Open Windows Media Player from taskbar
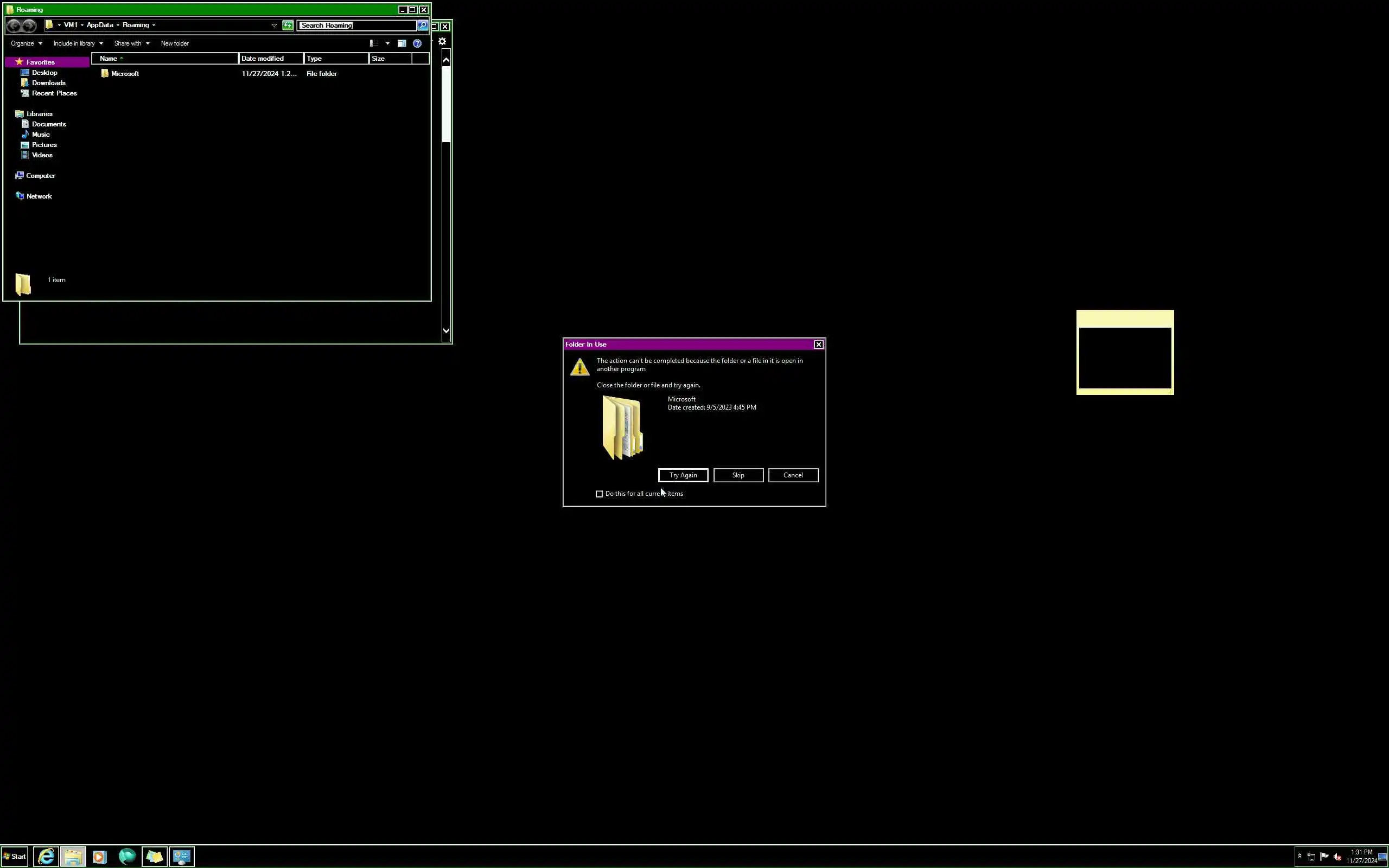This screenshot has height=868, width=1389. point(100,857)
